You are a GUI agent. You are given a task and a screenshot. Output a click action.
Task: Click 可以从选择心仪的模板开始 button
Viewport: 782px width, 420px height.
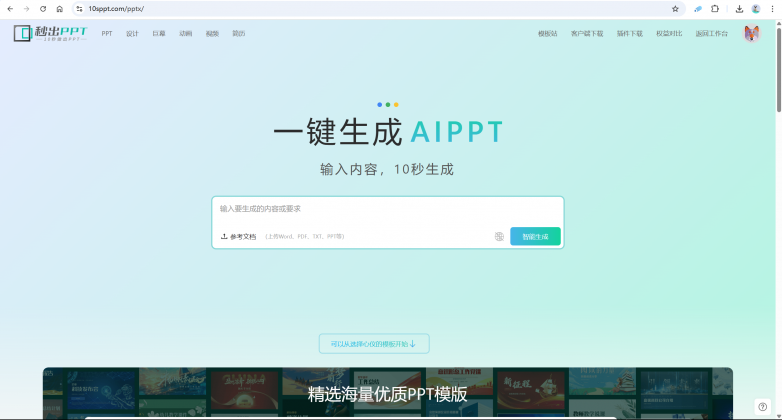[x=374, y=344]
